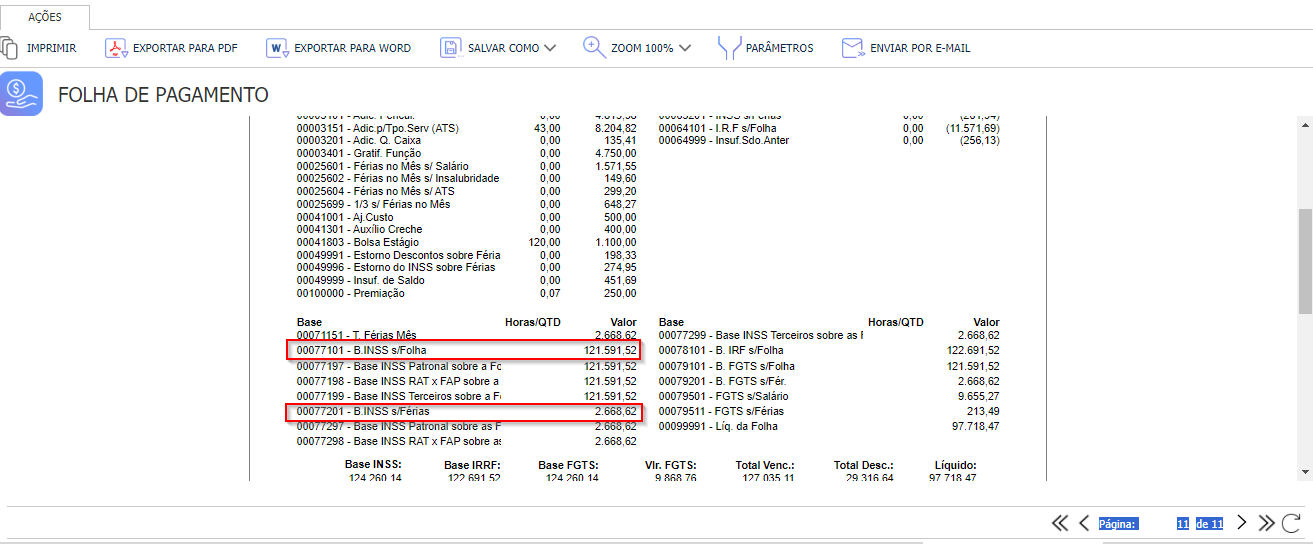Screen dimensions: 1313x544
Task: Click row 00064999 - Insuf.Sdo.Anter
Action: click(x=829, y=141)
